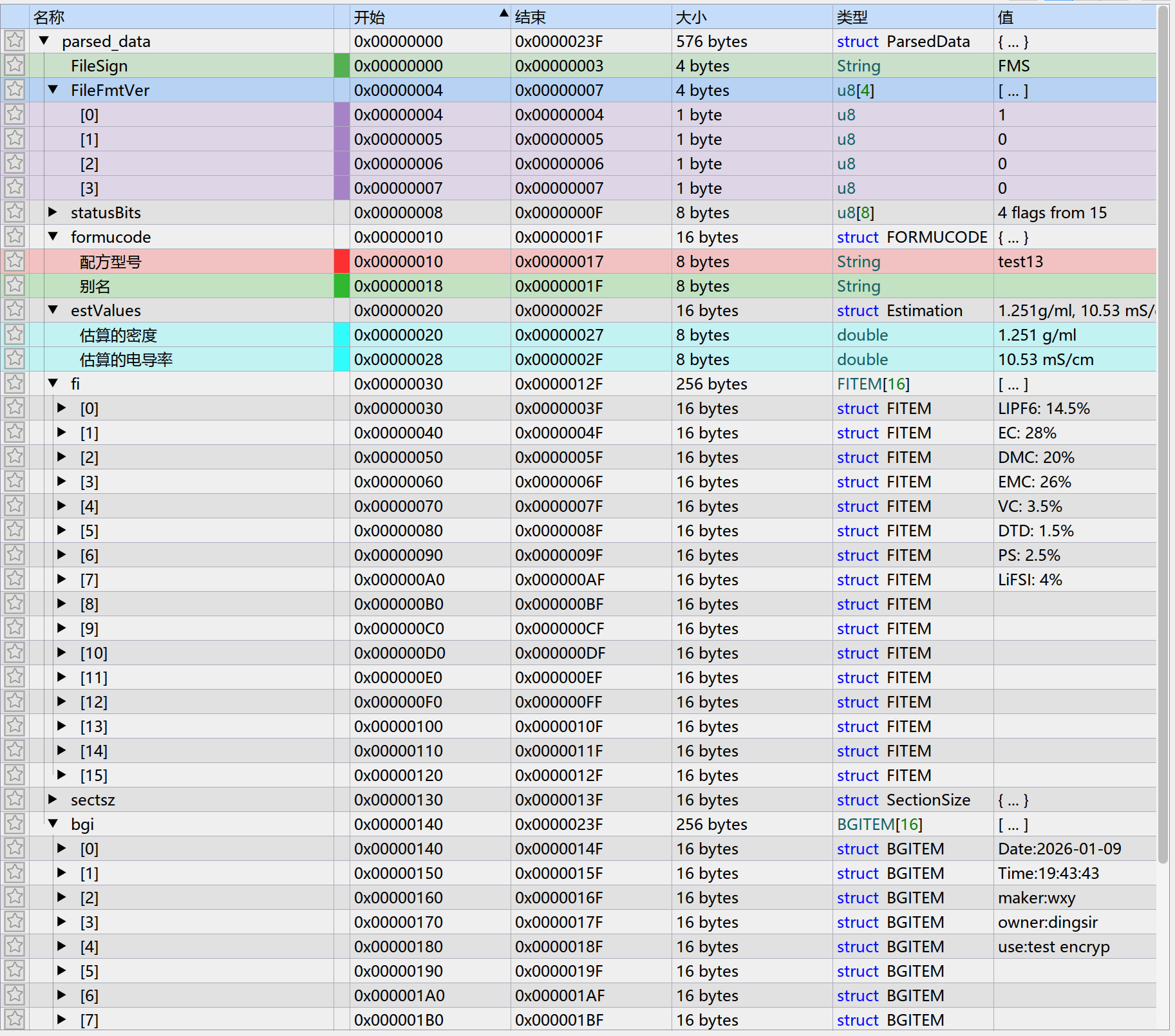Toggle favorite star for FileFmtVer
Viewport: 1175px width, 1036px height.
[x=15, y=90]
